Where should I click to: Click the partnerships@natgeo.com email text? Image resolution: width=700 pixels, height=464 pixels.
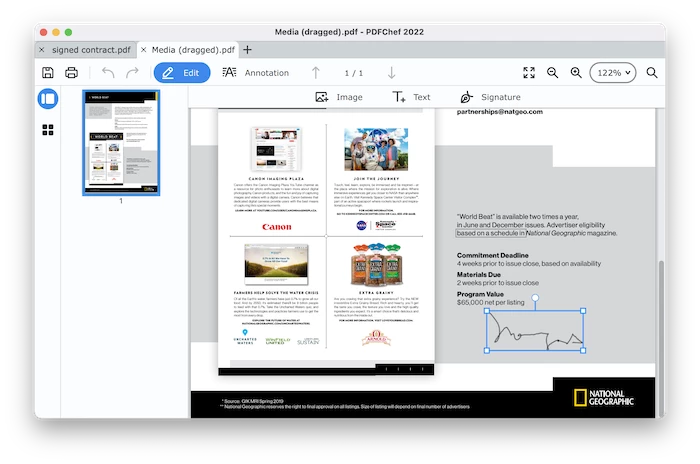[x=500, y=112]
